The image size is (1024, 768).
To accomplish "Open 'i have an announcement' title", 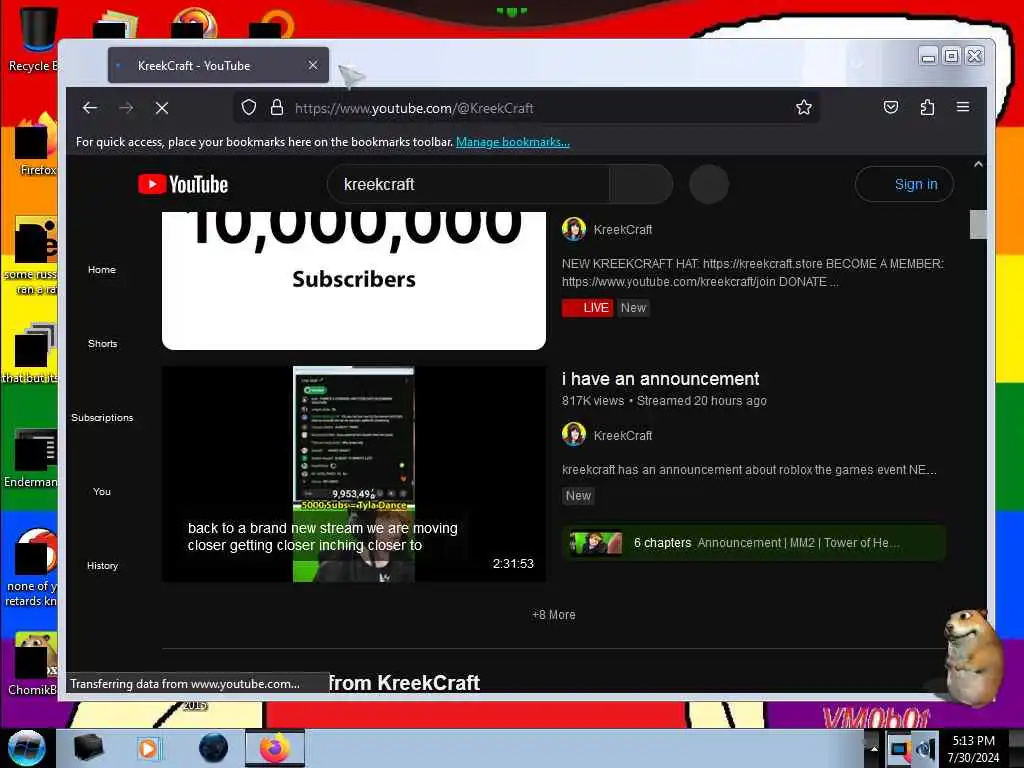I will pos(660,379).
